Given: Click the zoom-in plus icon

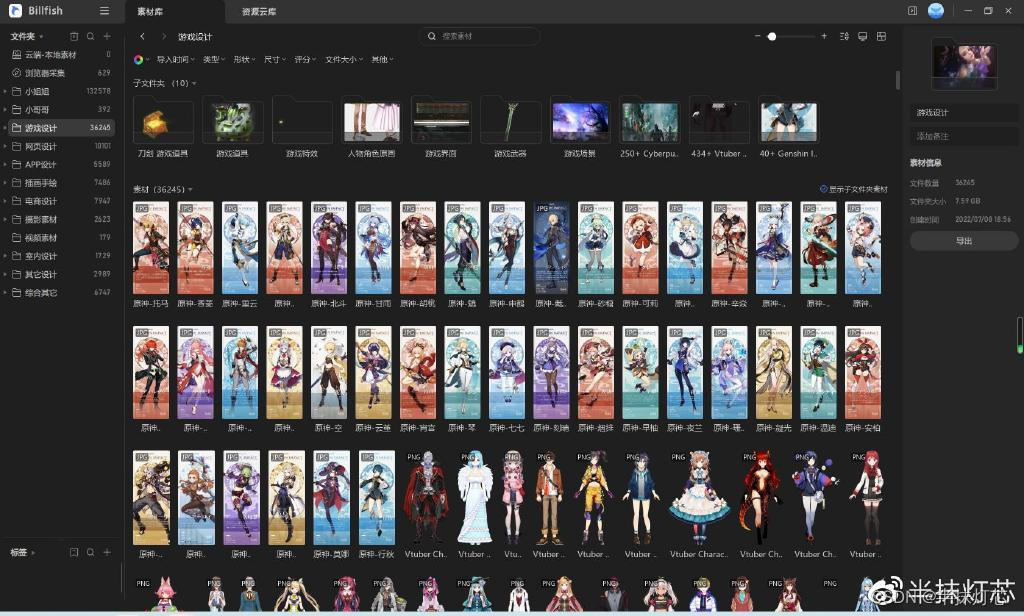Looking at the screenshot, I should (x=824, y=37).
